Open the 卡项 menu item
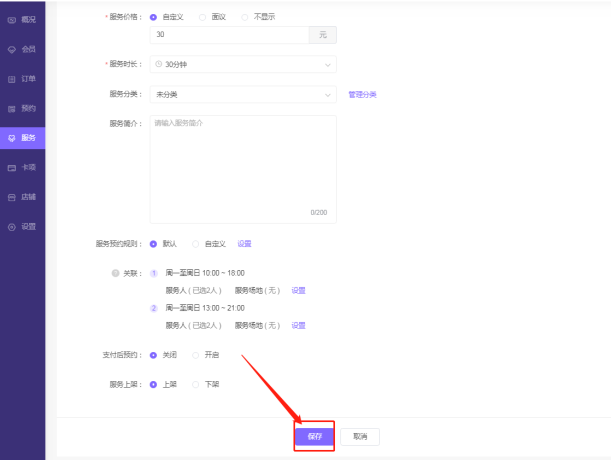The width and height of the screenshot is (612, 460). (x=23, y=167)
